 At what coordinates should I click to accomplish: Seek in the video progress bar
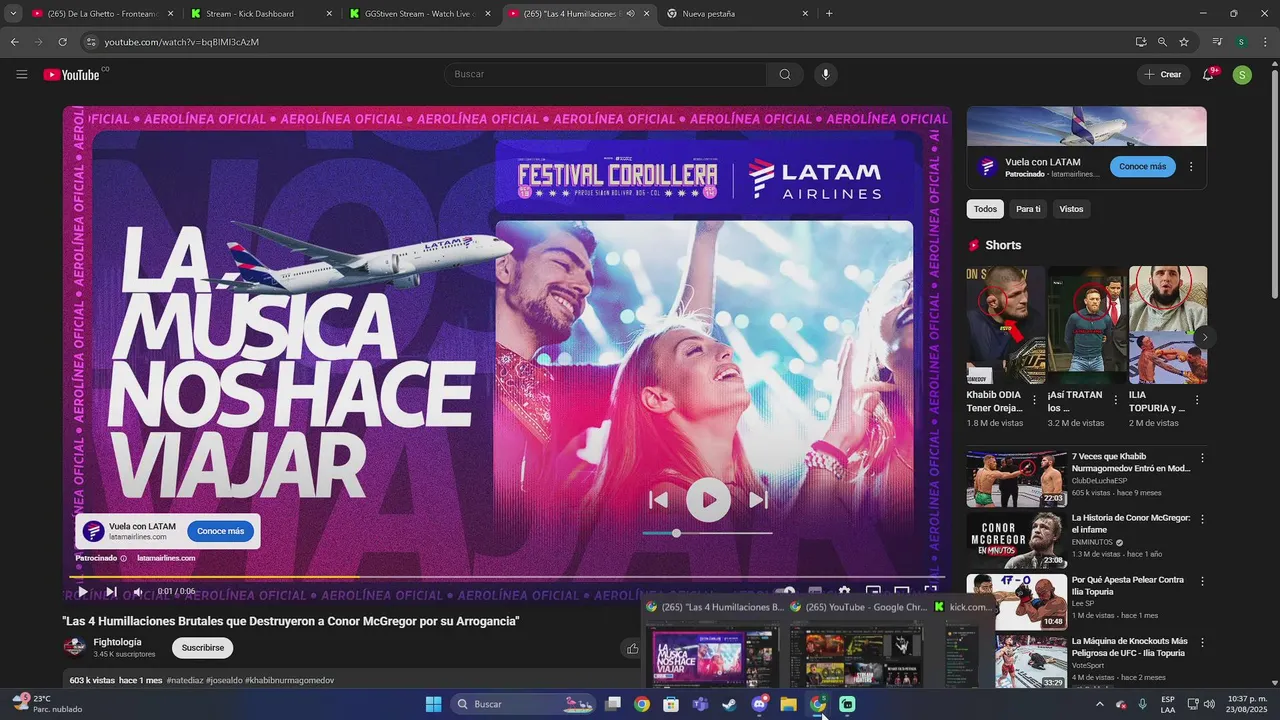click(x=507, y=577)
